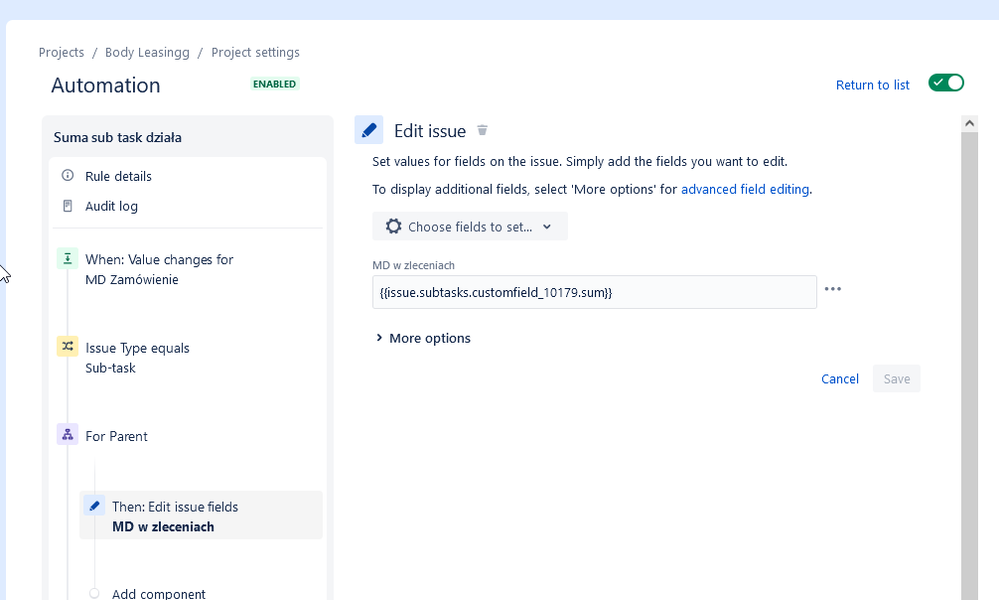
Task: Click the Add component circle marker
Action: pos(94,593)
